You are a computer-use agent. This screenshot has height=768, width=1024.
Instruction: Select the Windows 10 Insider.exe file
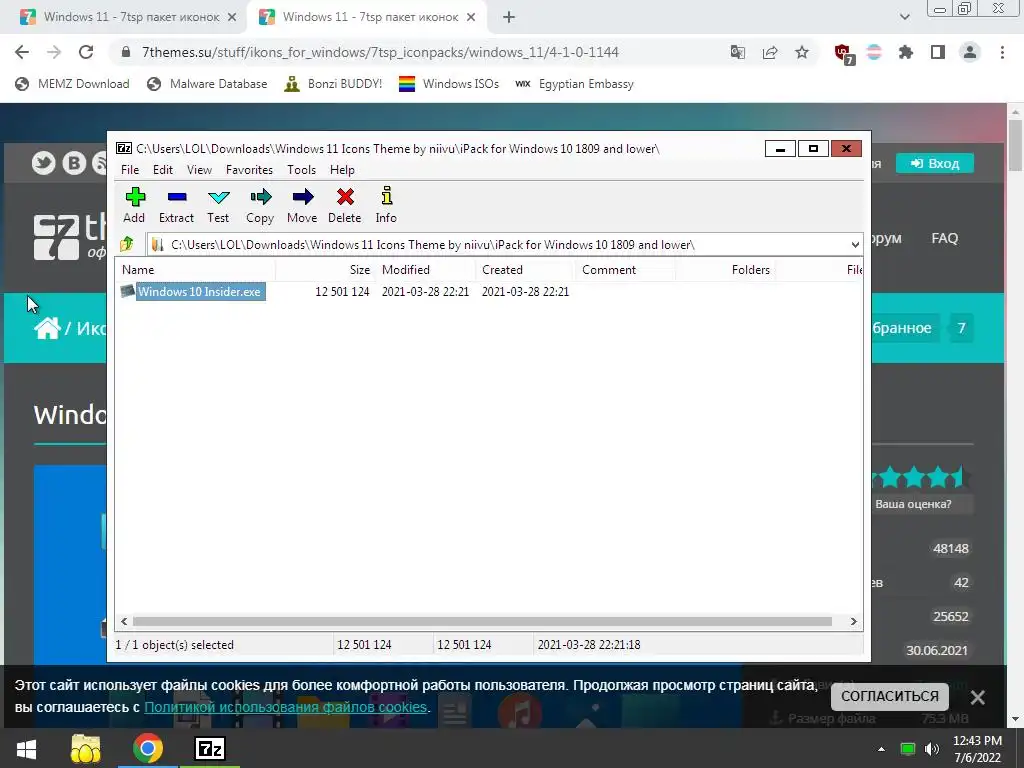[199, 292]
